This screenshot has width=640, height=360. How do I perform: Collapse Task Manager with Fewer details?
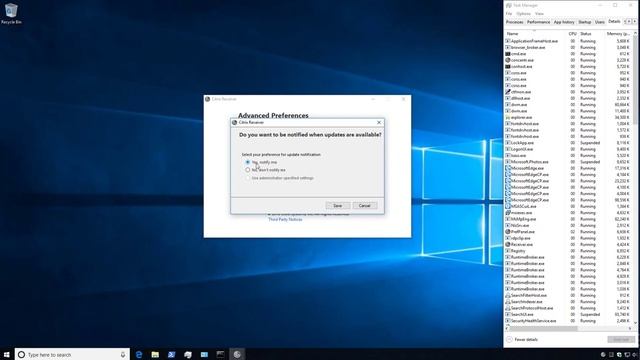522,340
